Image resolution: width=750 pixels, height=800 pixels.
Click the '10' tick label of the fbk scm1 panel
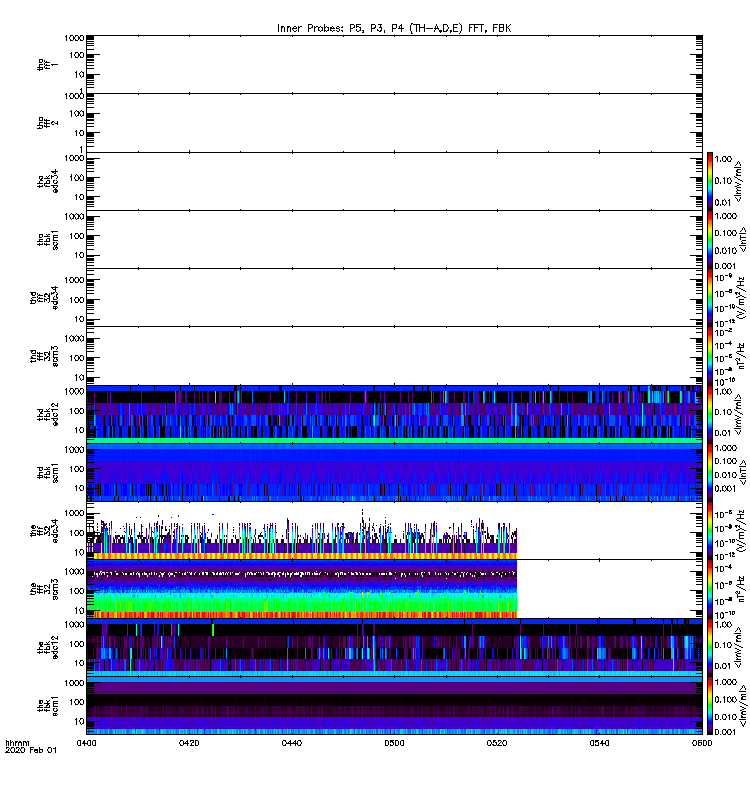(x=79, y=721)
